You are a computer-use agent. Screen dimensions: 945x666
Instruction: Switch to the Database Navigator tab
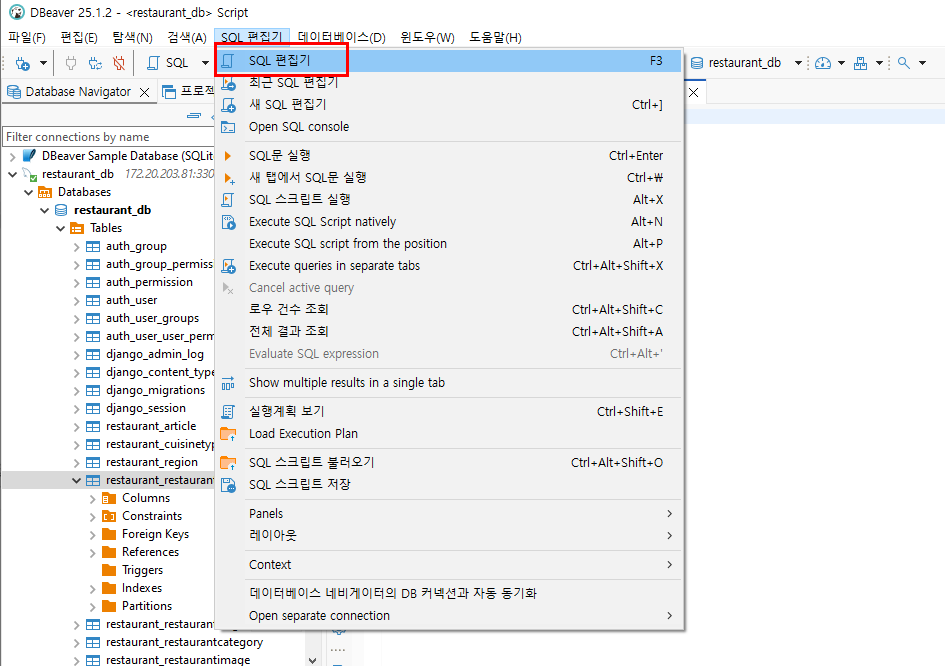coord(78,92)
